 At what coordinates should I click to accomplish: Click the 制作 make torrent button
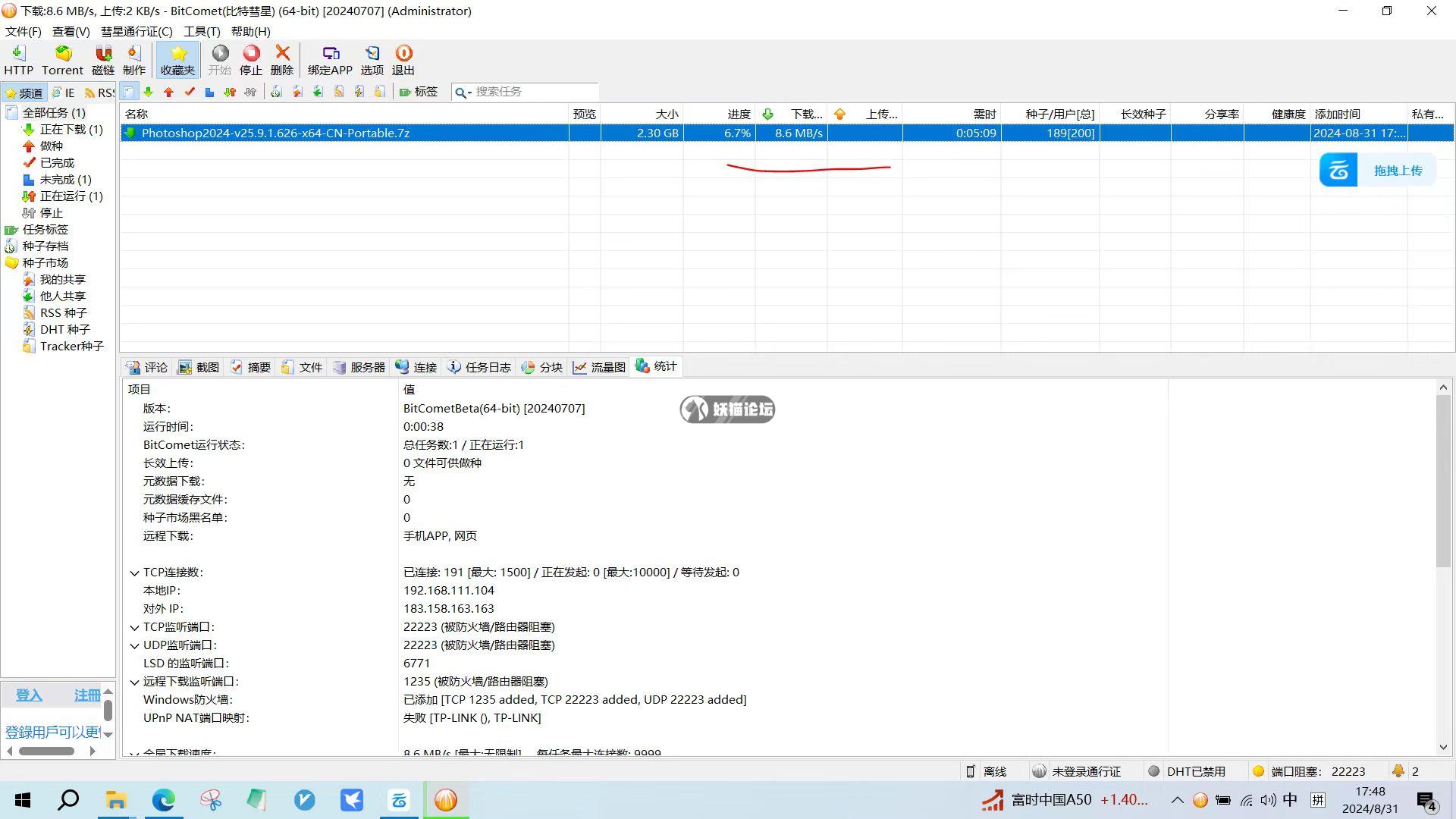point(134,60)
